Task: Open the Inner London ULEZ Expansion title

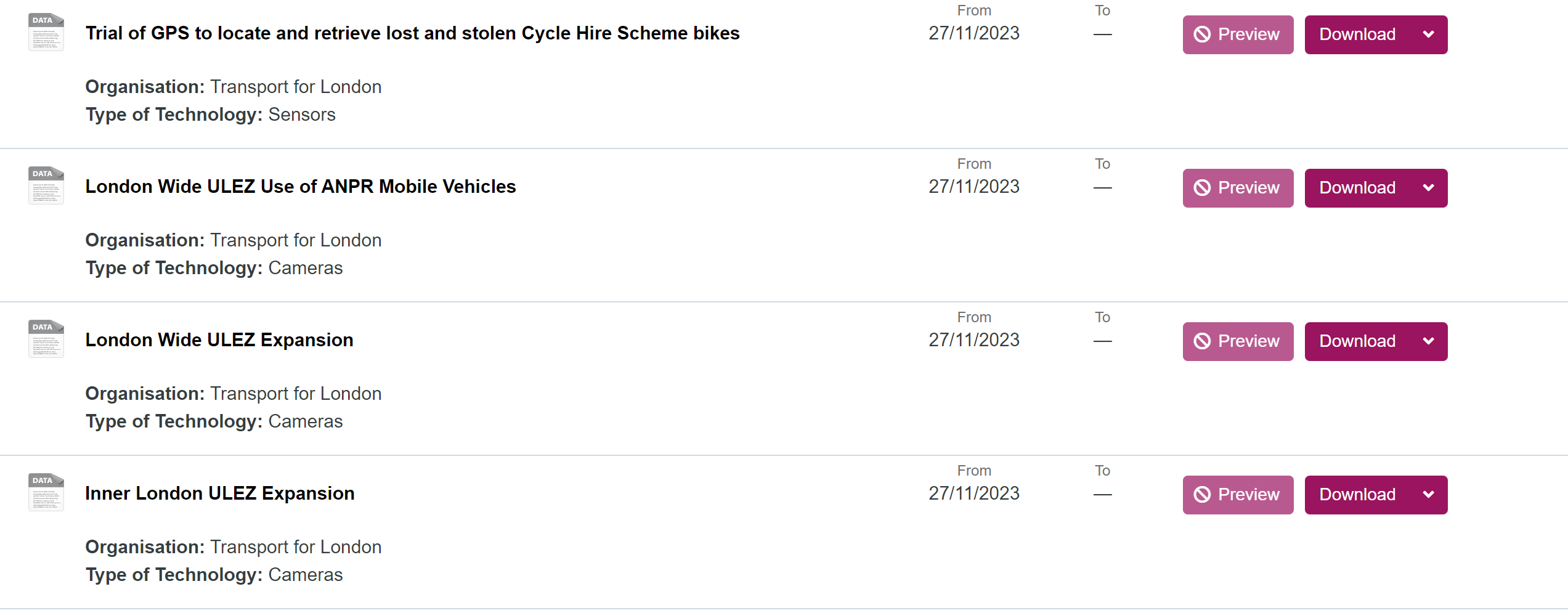Action: [x=220, y=493]
